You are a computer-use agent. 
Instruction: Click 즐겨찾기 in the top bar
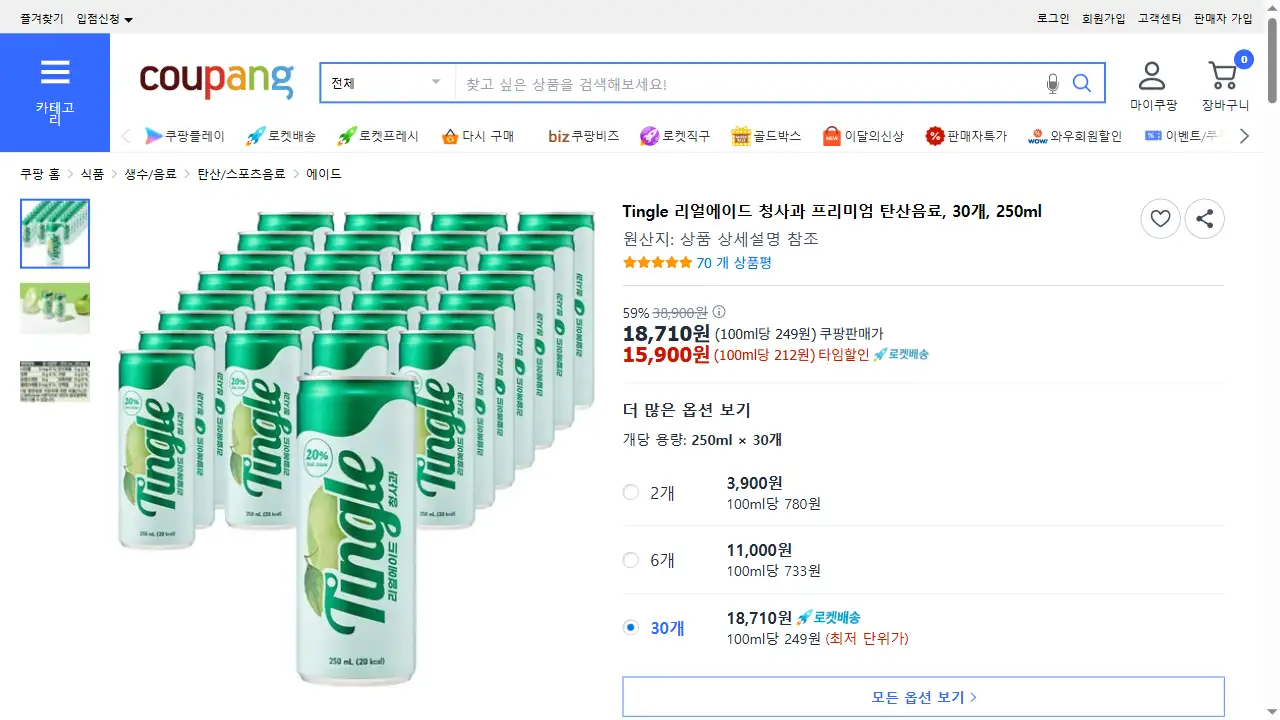(41, 19)
